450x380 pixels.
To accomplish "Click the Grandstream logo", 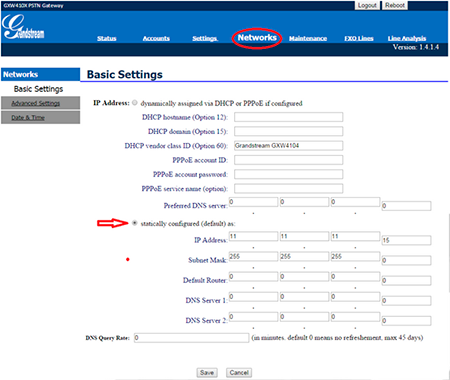I will tap(23, 27).
